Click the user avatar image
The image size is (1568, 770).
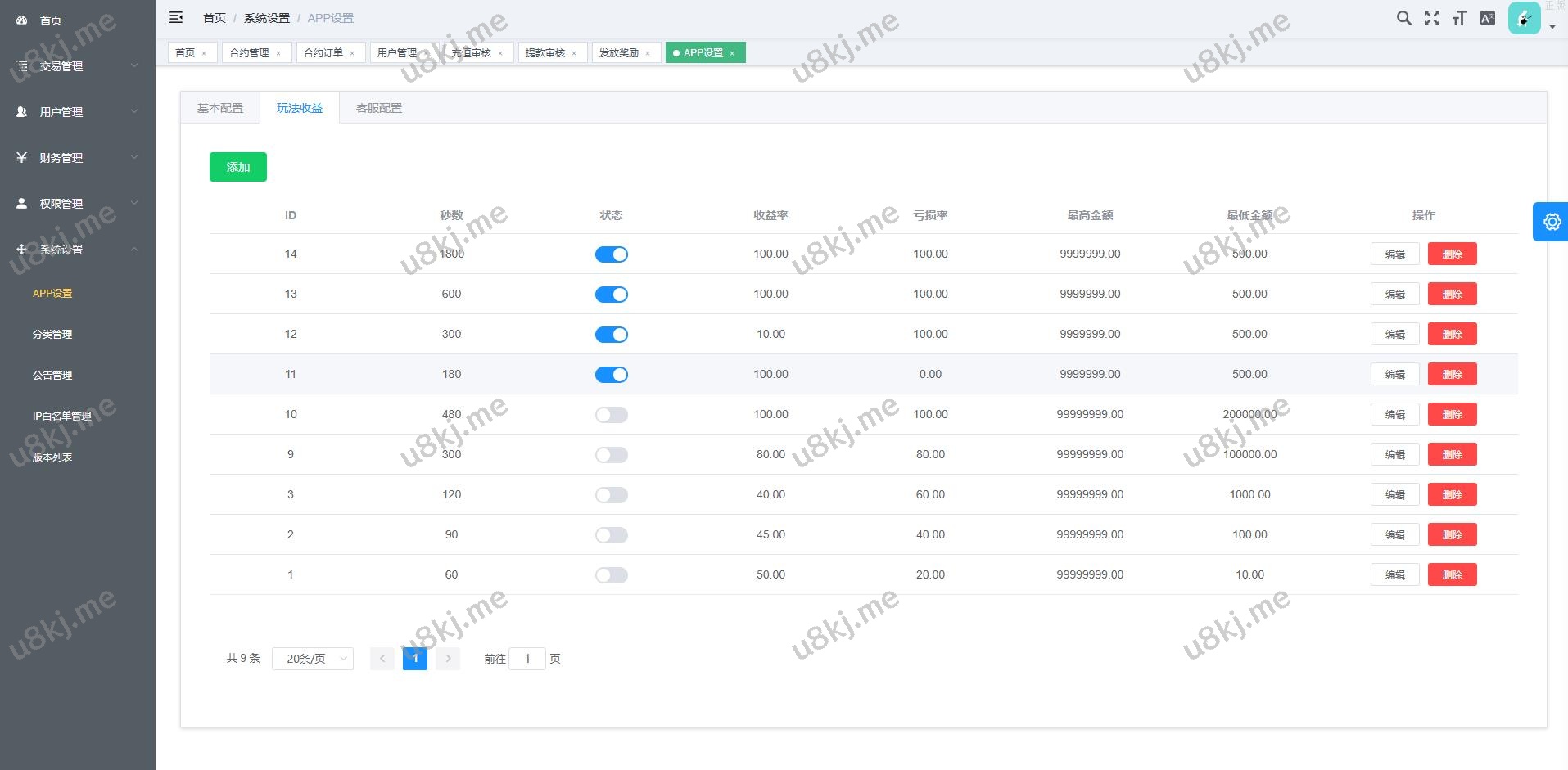(1524, 18)
